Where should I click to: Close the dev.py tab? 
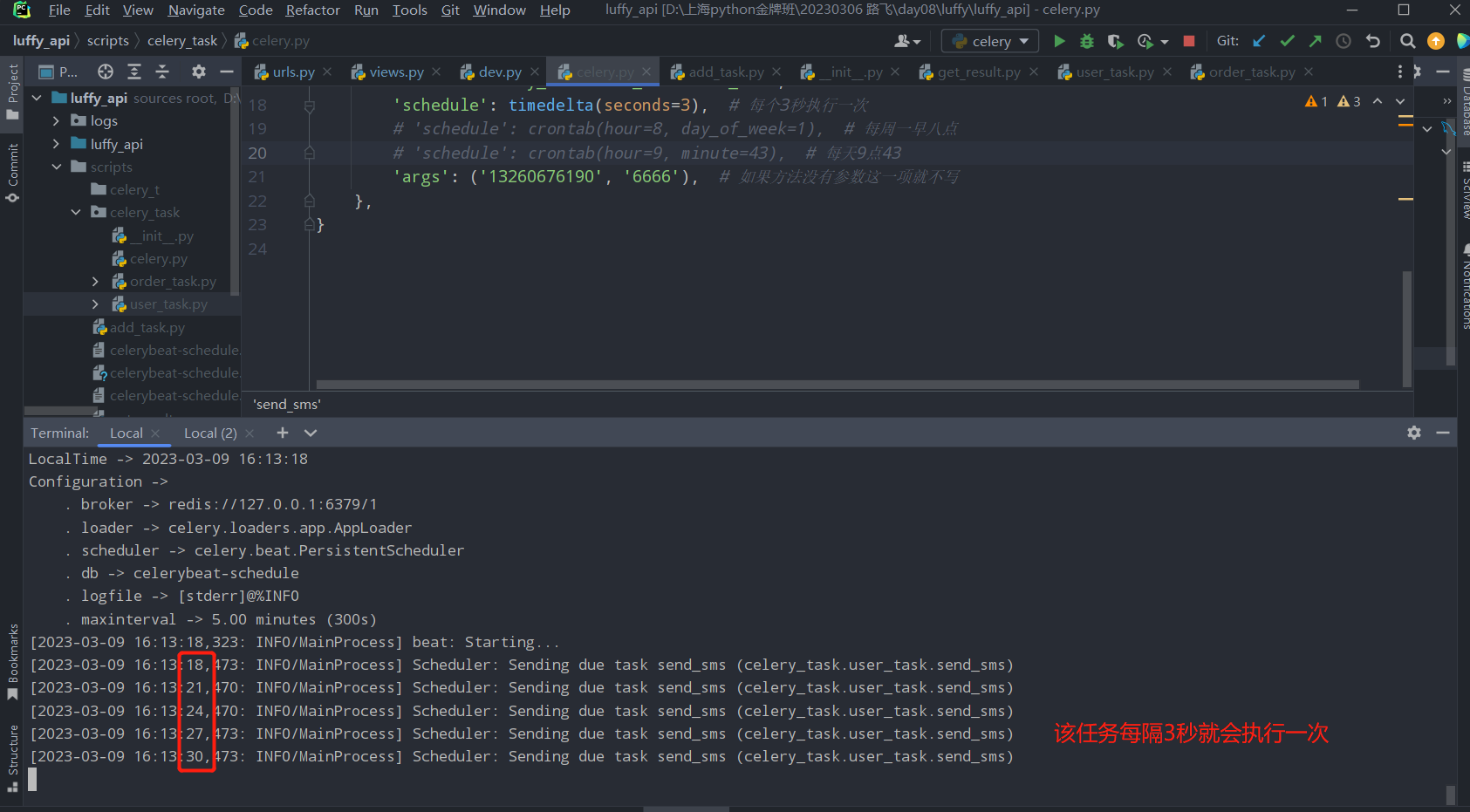coord(535,72)
